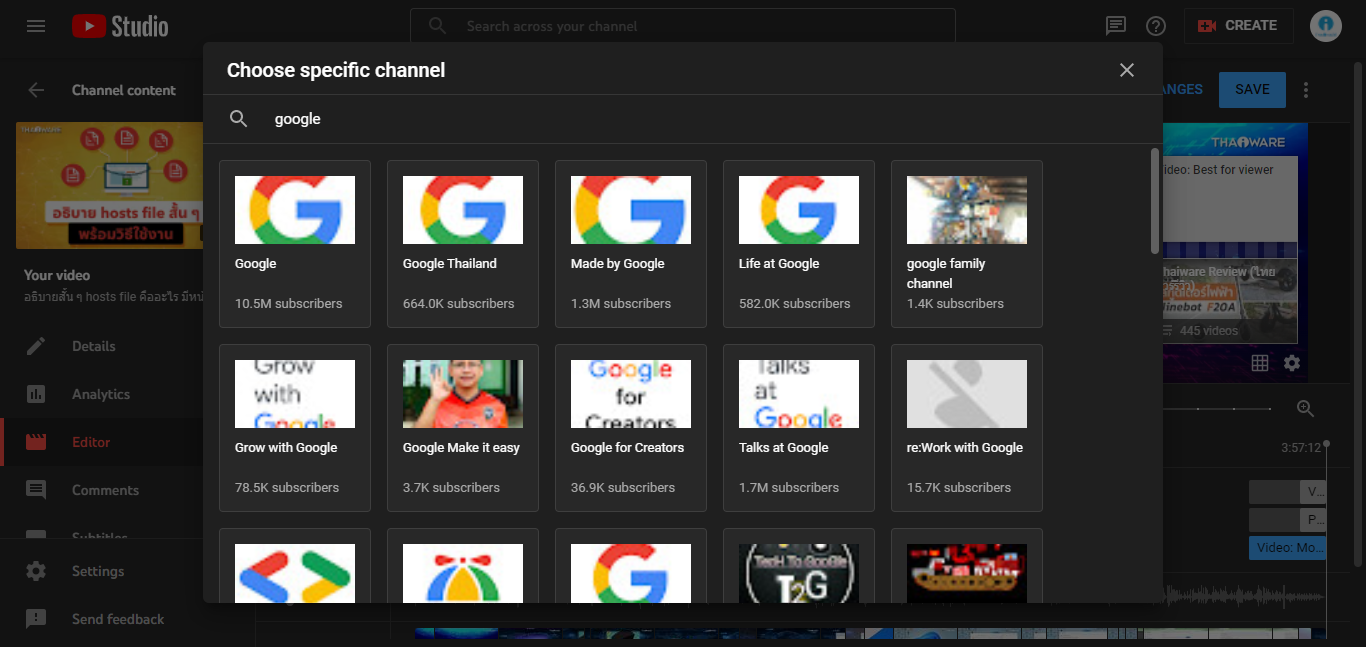Click the Details pencil icon

pyautogui.click(x=36, y=346)
